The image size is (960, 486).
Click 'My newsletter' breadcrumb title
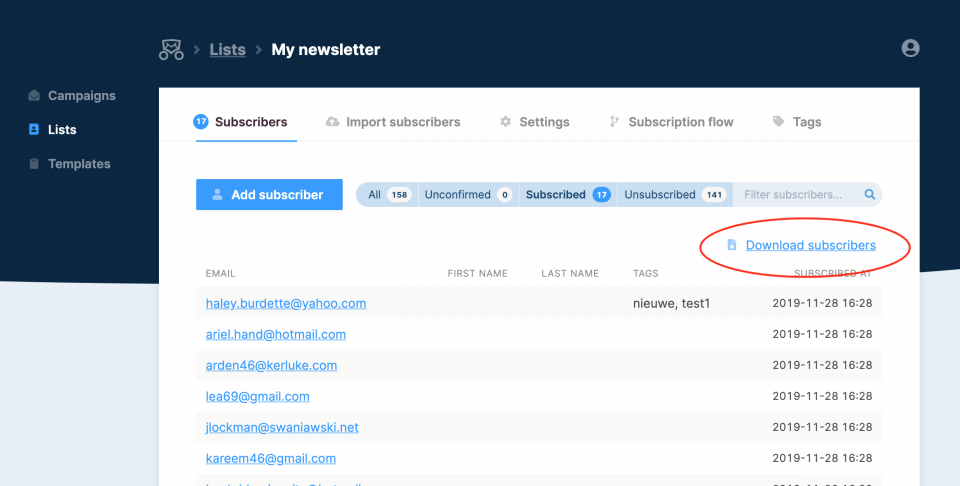tap(326, 50)
